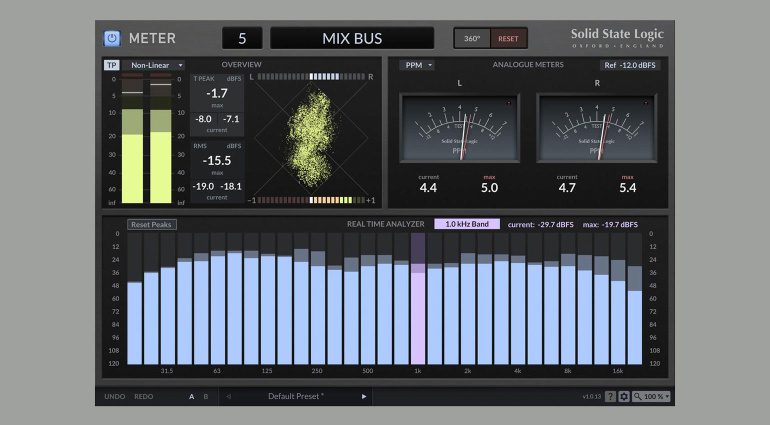Viewport: 770px width, 425px height.
Task: Click the Reset Peaks button
Action: (x=151, y=224)
